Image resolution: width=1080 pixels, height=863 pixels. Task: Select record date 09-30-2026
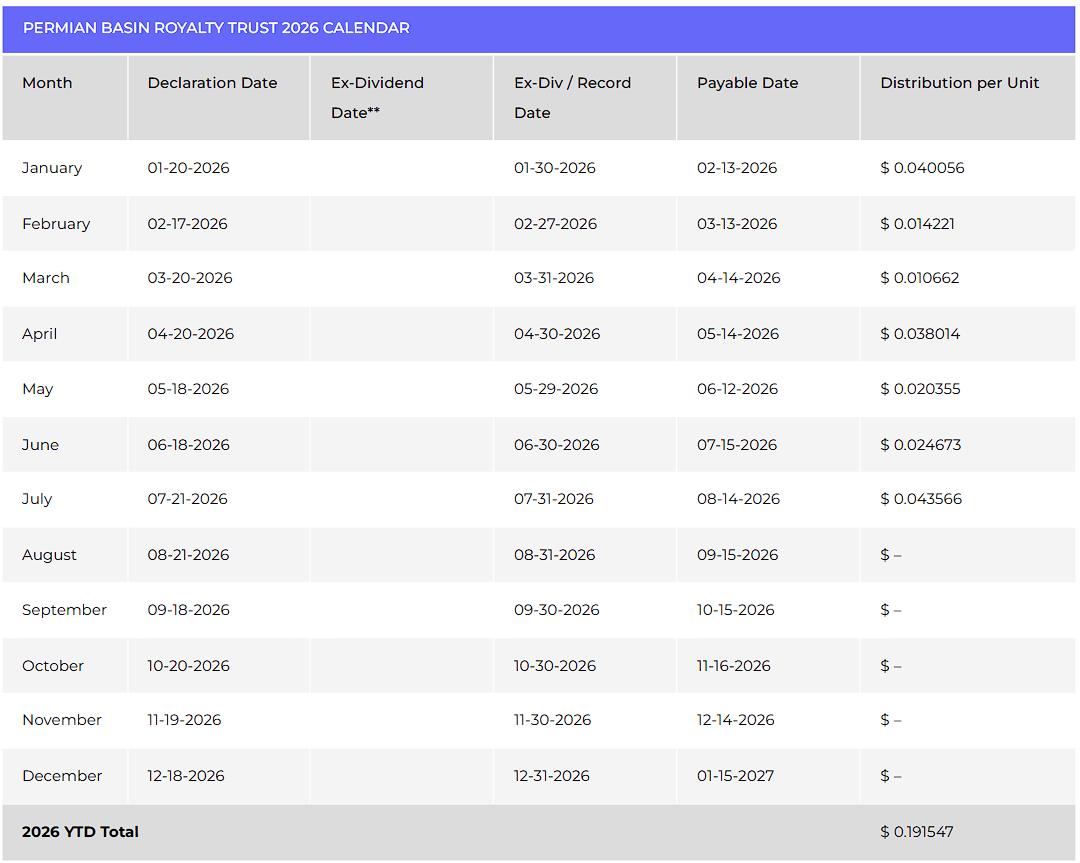(557, 610)
